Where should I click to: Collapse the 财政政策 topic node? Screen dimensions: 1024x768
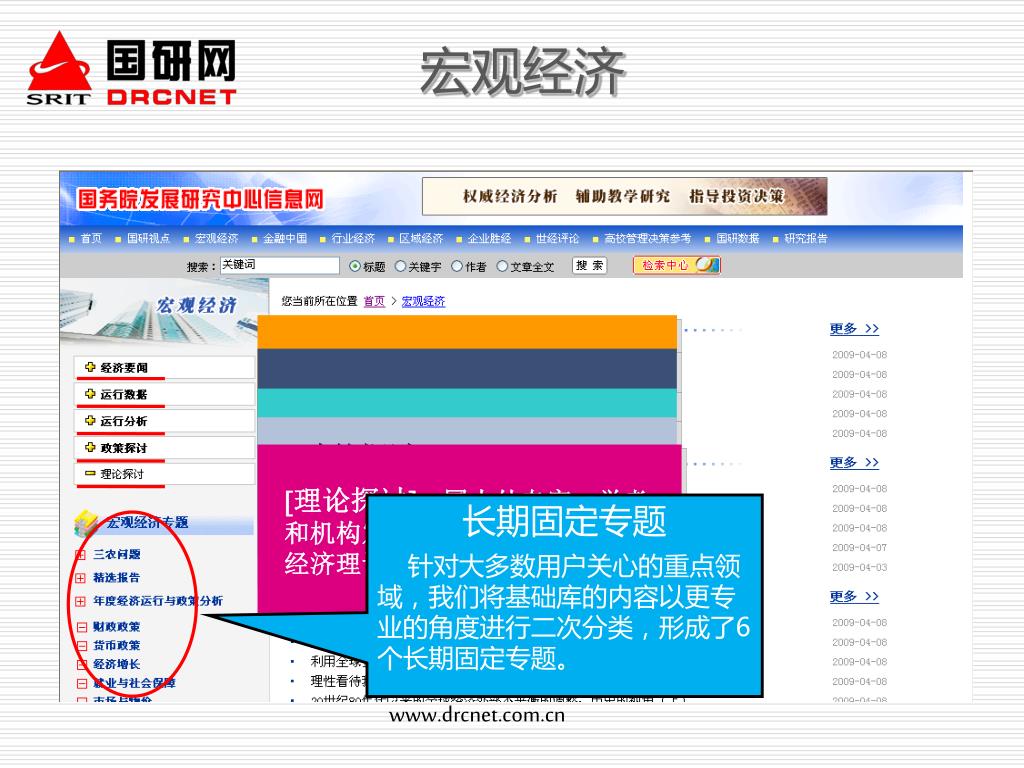[x=82, y=627]
